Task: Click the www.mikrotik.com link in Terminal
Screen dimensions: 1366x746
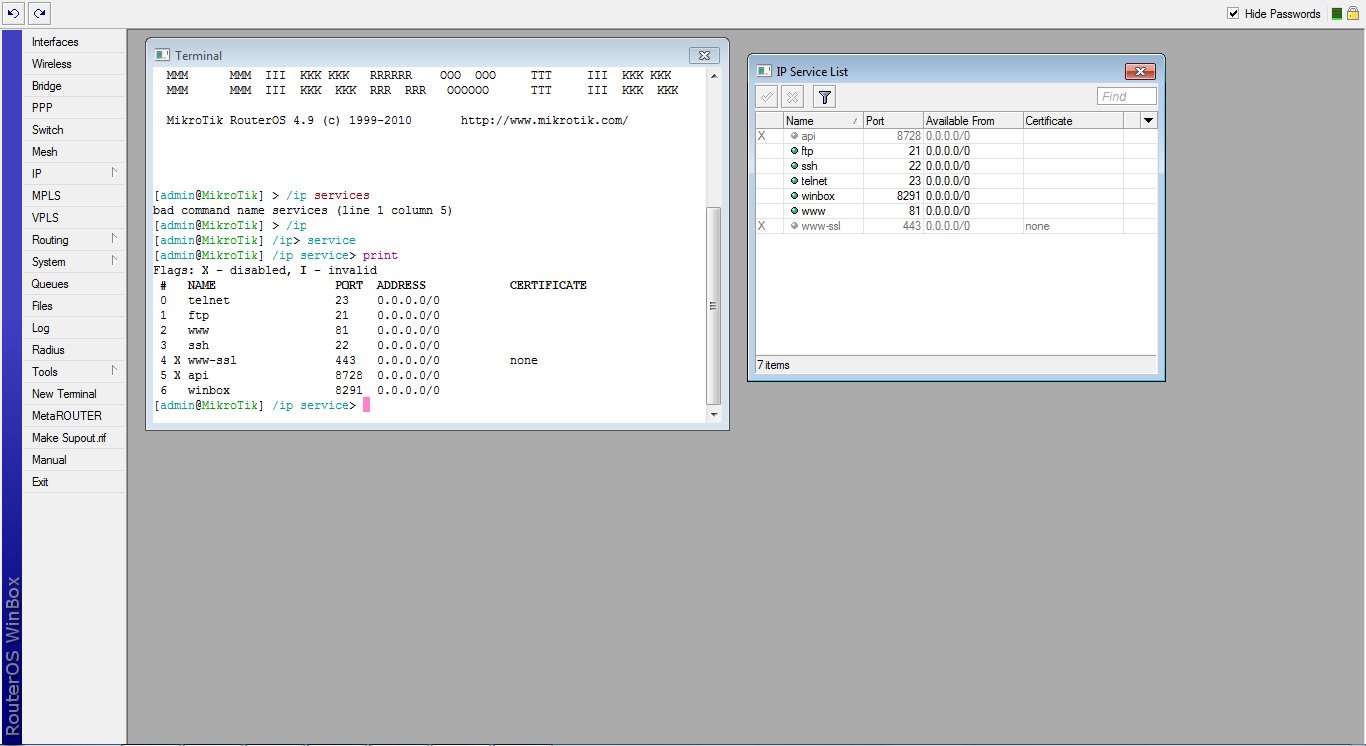Action: click(x=545, y=119)
